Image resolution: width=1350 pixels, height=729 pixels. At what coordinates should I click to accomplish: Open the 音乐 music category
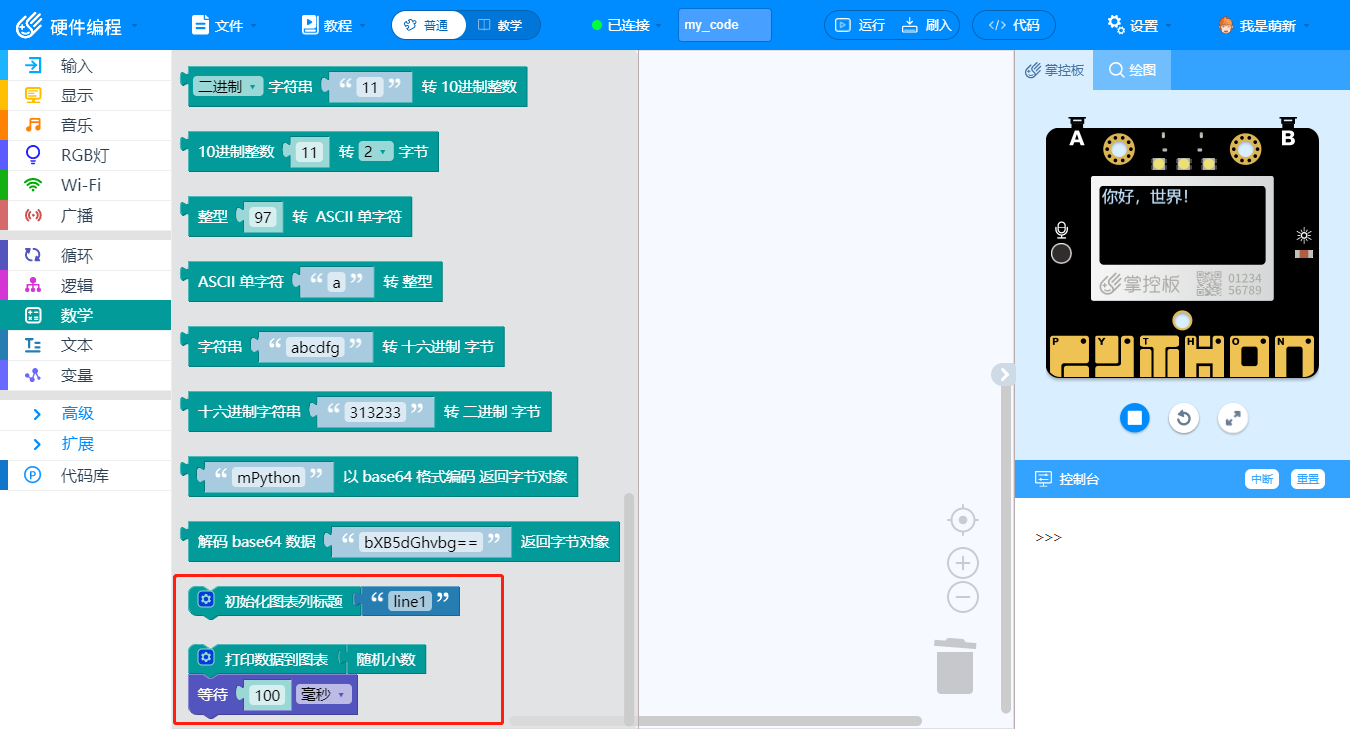point(85,126)
